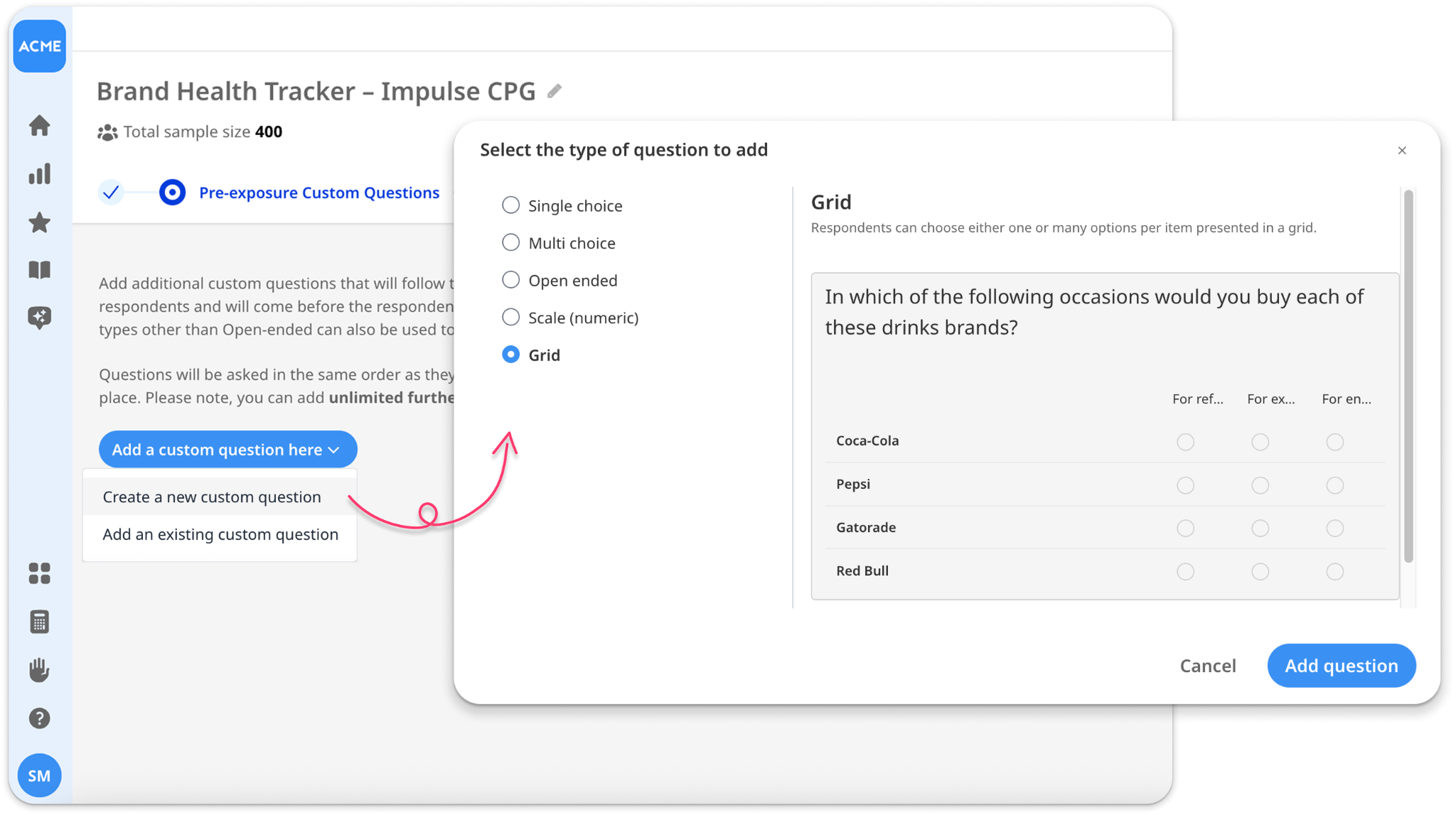The height and width of the screenshot is (815, 1456).
Task: Open the help question mark icon
Action: pyautogui.click(x=39, y=718)
